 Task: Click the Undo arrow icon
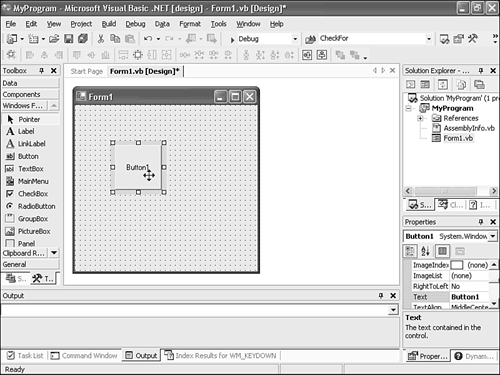coord(148,39)
